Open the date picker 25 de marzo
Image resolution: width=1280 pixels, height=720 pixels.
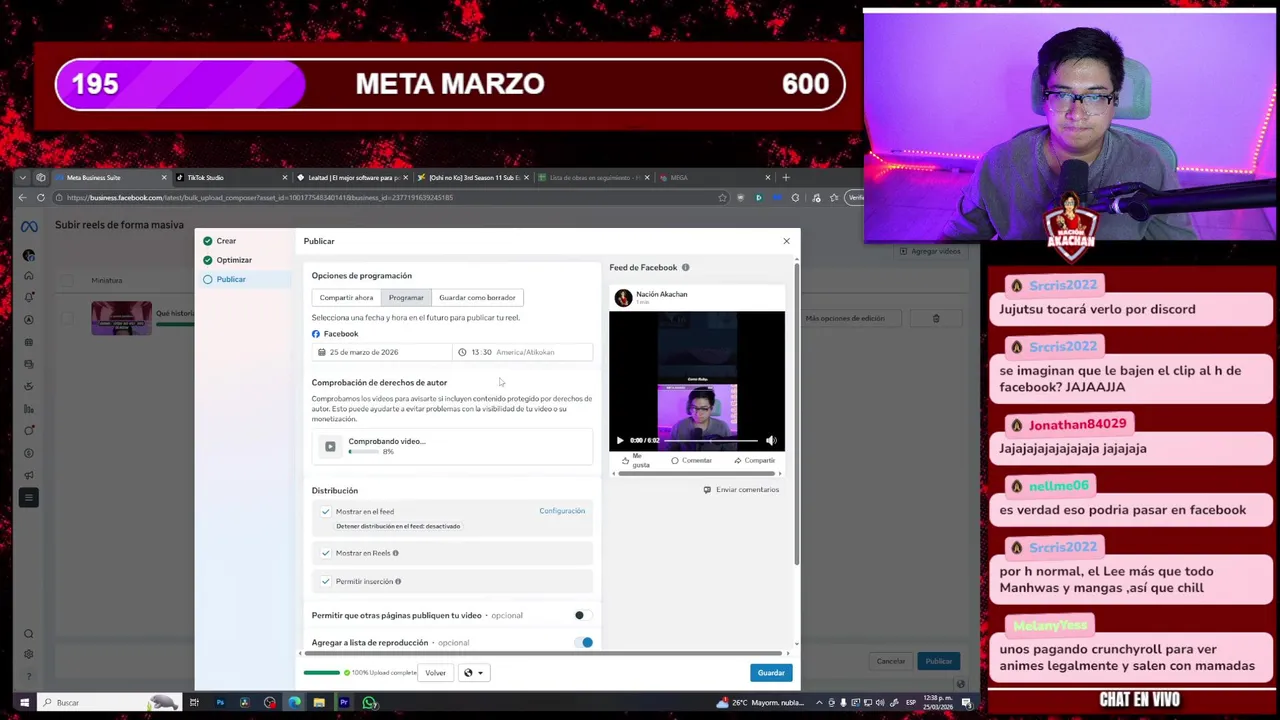point(380,352)
